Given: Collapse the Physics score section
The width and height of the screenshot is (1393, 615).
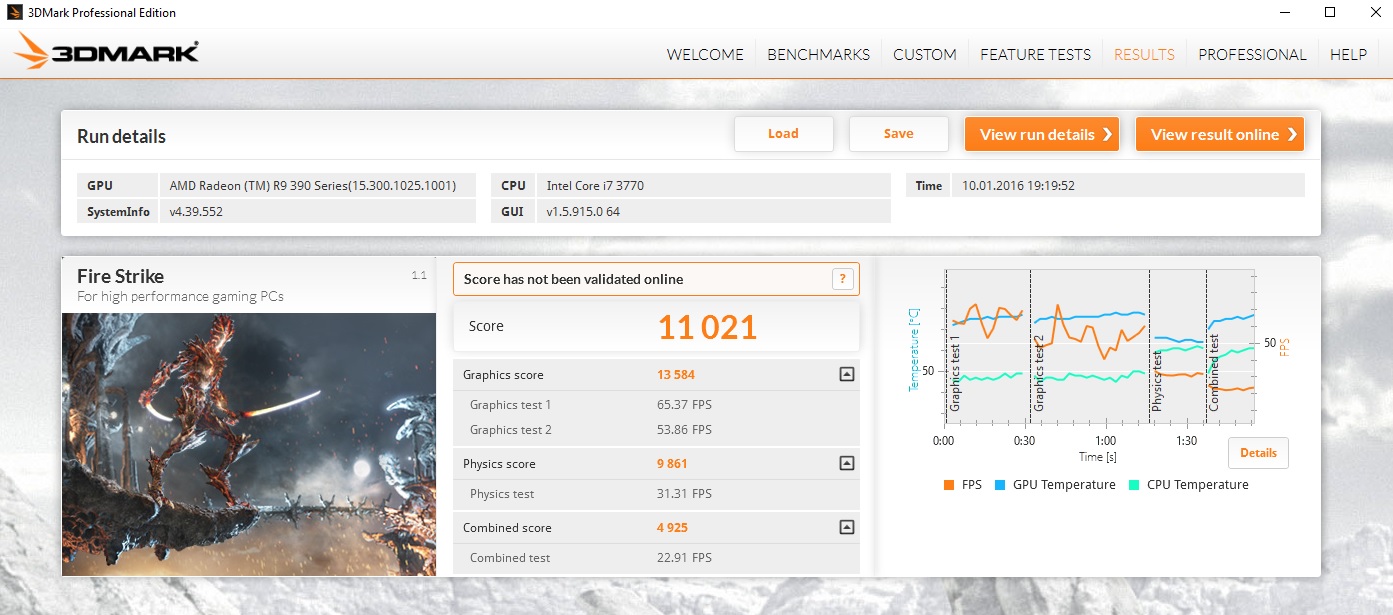Looking at the screenshot, I should (846, 464).
